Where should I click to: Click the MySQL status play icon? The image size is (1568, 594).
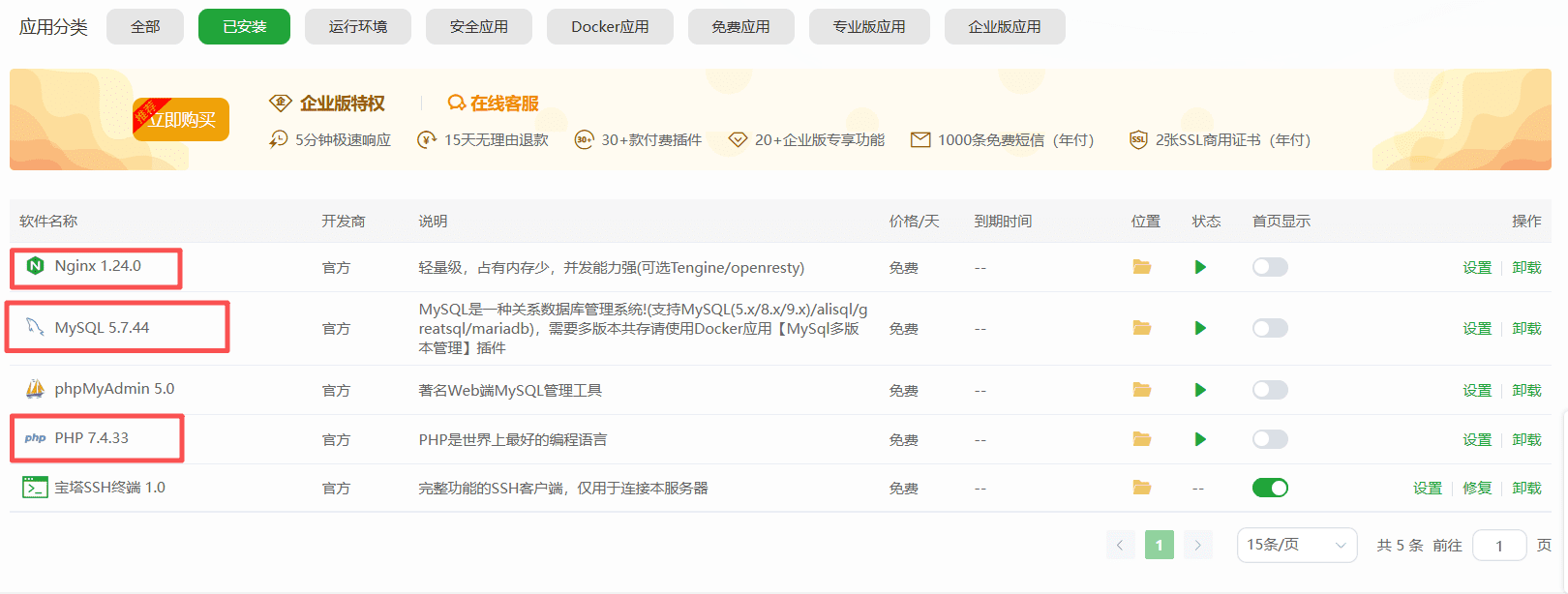pos(1200,328)
